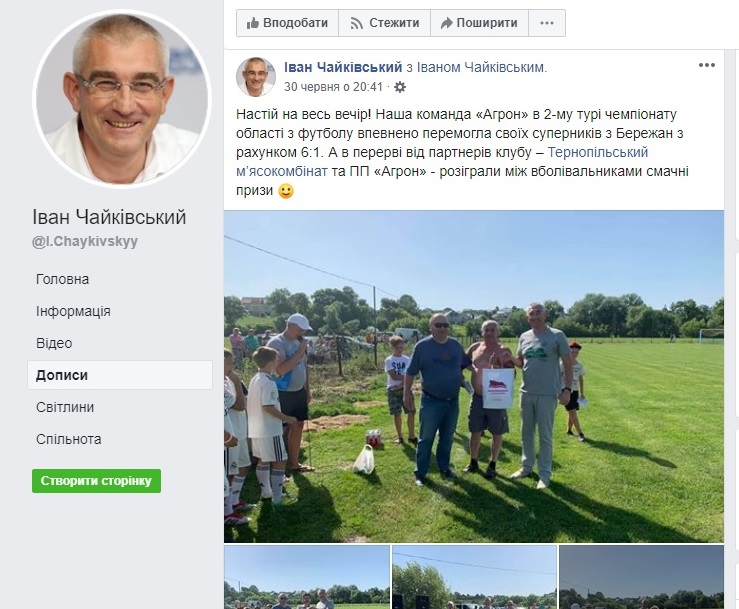The height and width of the screenshot is (609, 739).
Task: Open the Тернопільський м'ясокомбінат link
Action: pos(442,162)
